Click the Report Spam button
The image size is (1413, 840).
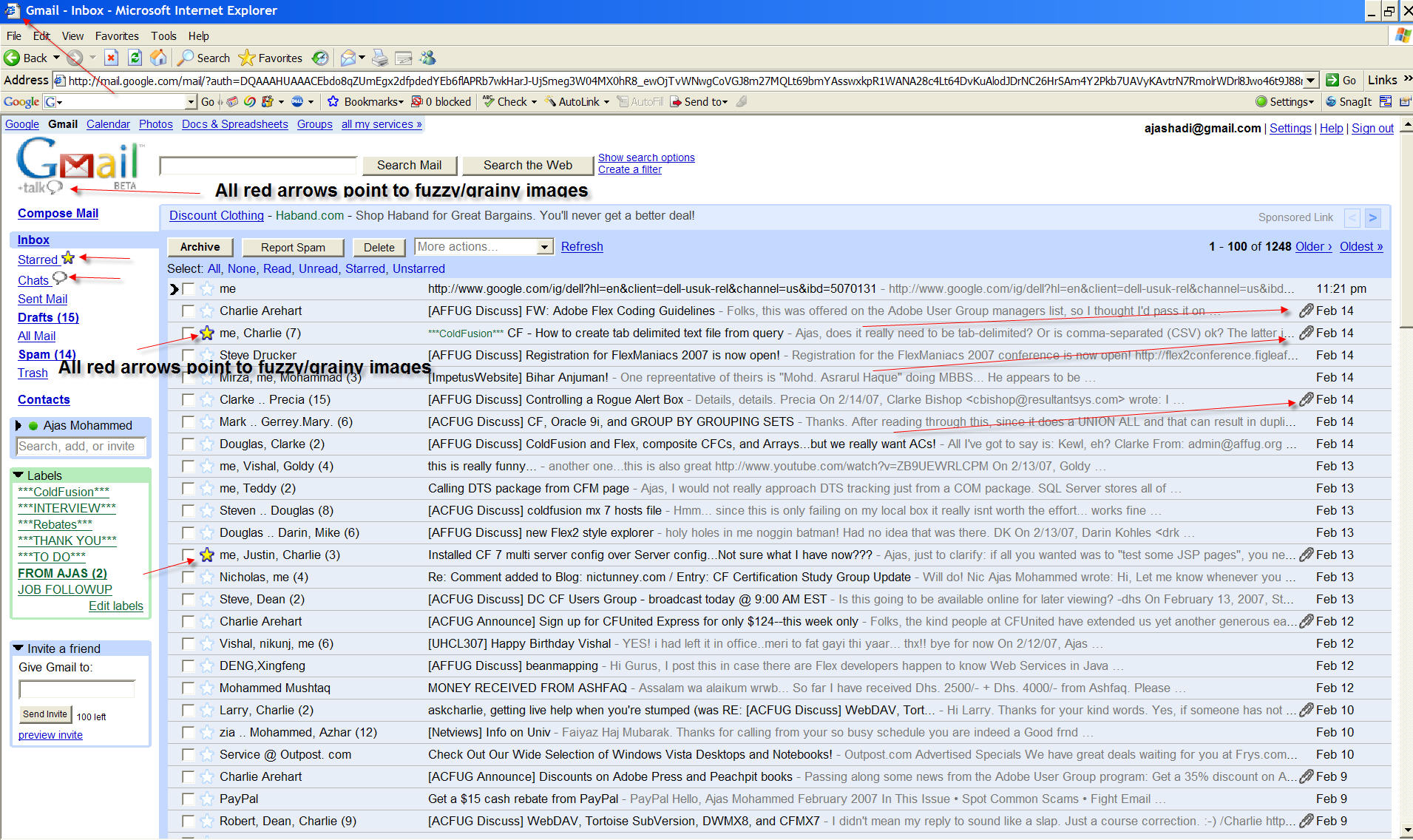click(293, 247)
